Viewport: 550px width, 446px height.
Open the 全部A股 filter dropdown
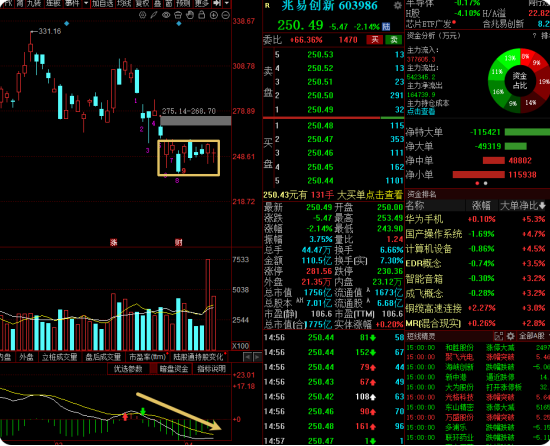point(533,336)
